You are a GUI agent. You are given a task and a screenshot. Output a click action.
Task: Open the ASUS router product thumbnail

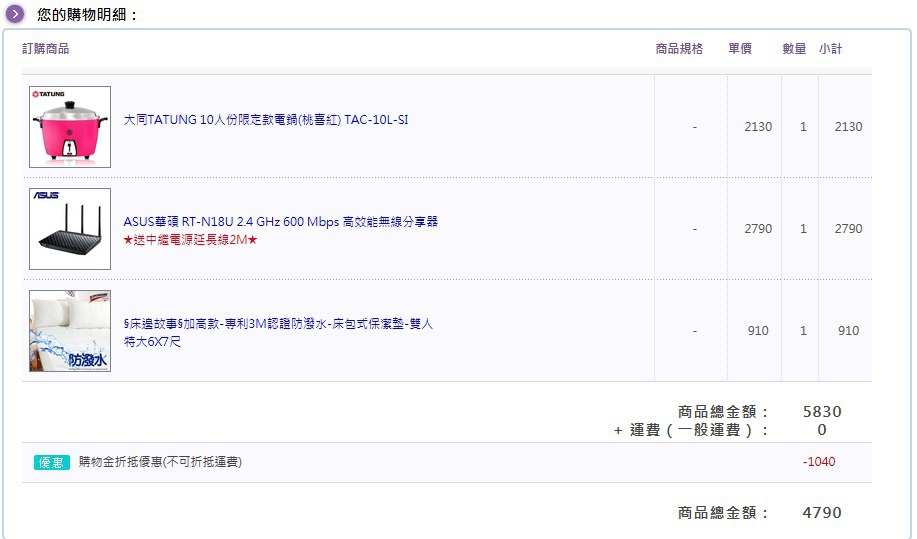(70, 229)
